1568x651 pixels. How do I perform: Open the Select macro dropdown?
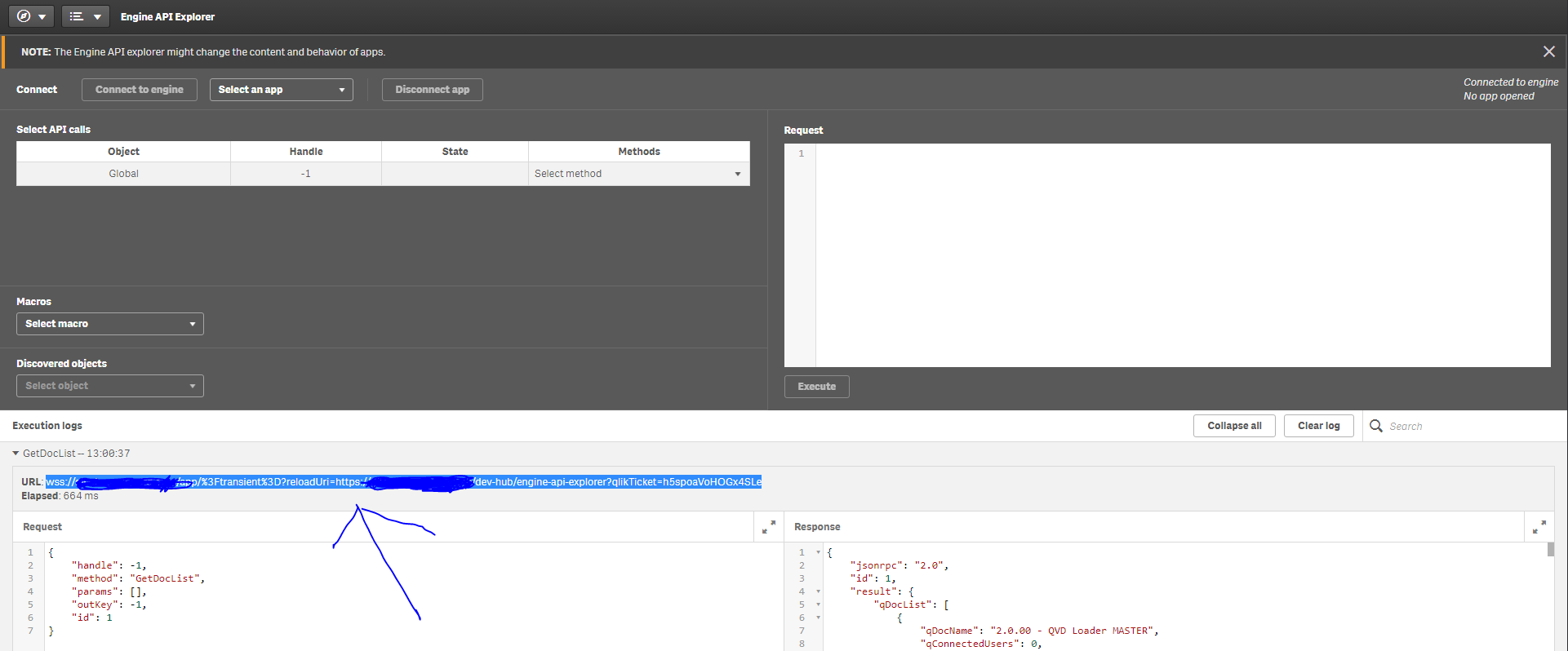click(x=110, y=324)
